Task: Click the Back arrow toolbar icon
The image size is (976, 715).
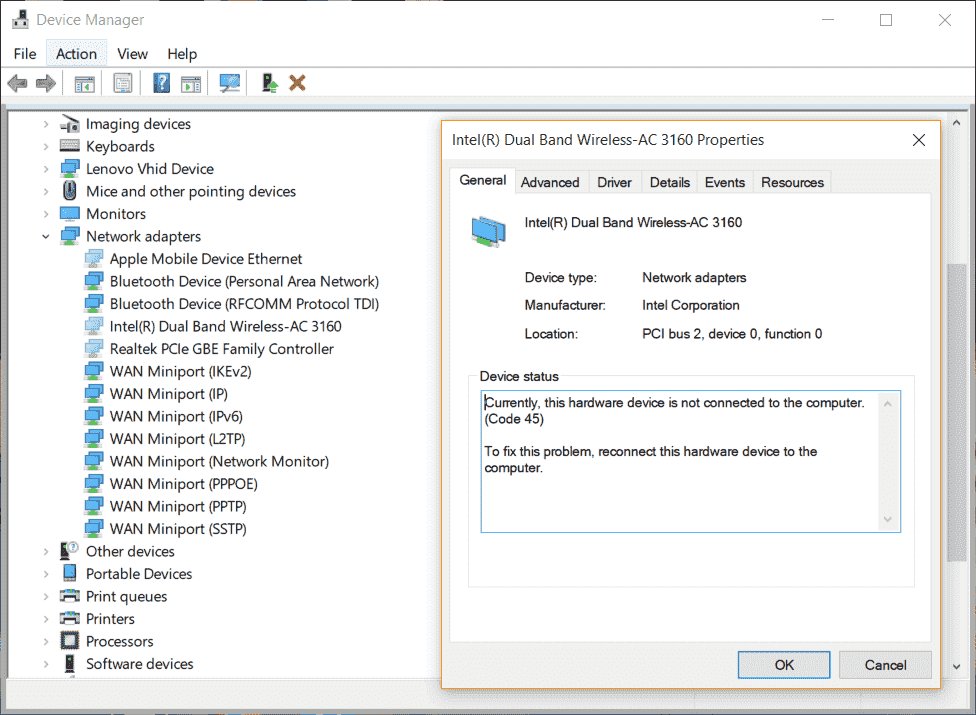Action: (17, 83)
